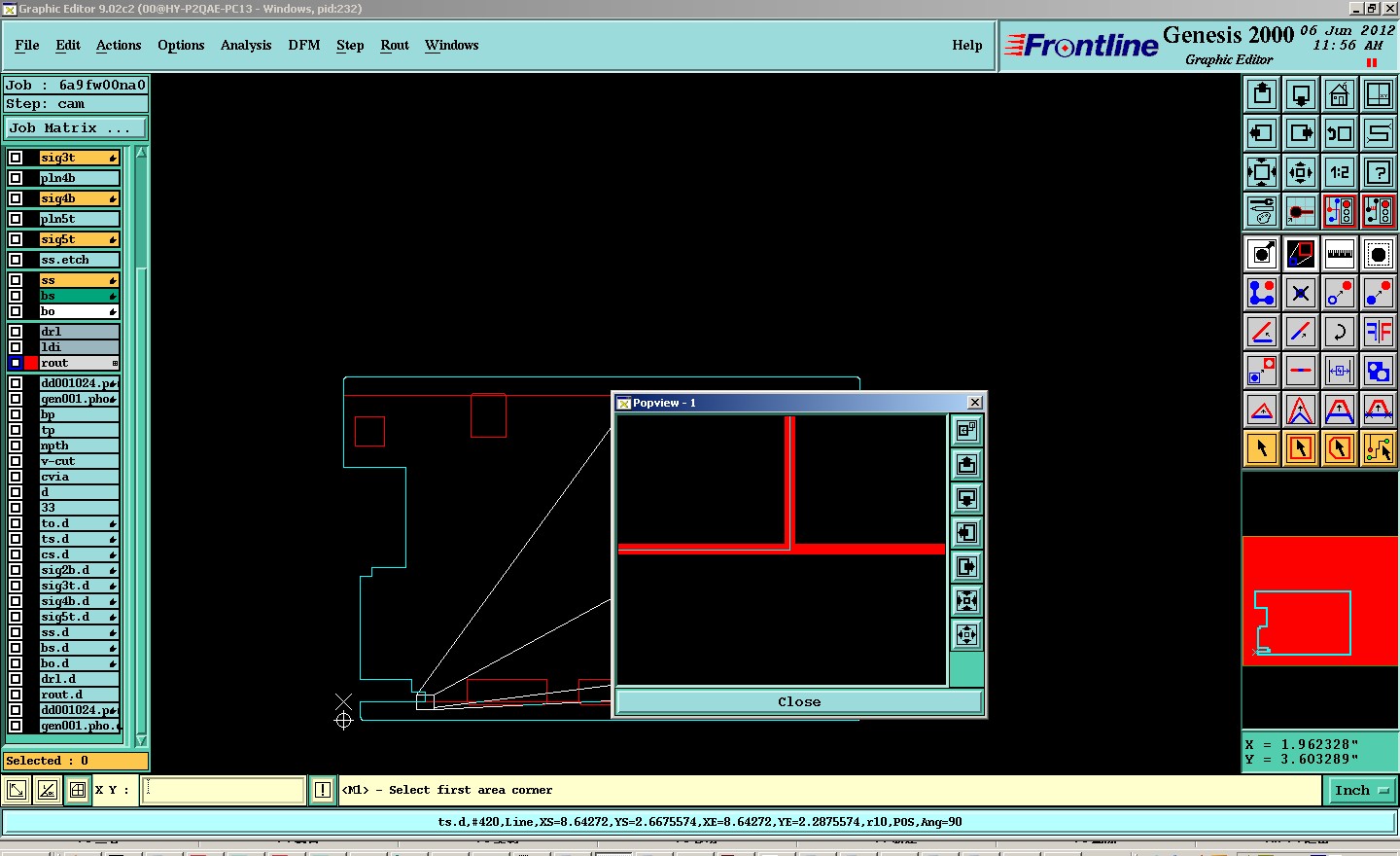Select the ss.d layer name
This screenshot has height=856, width=1400.
(79, 632)
